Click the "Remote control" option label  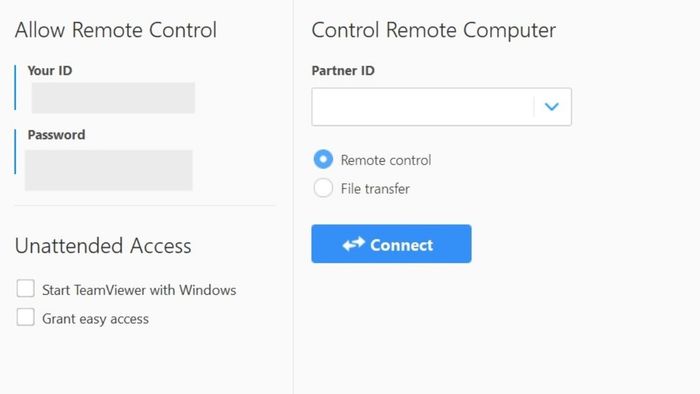pyautogui.click(x=386, y=160)
